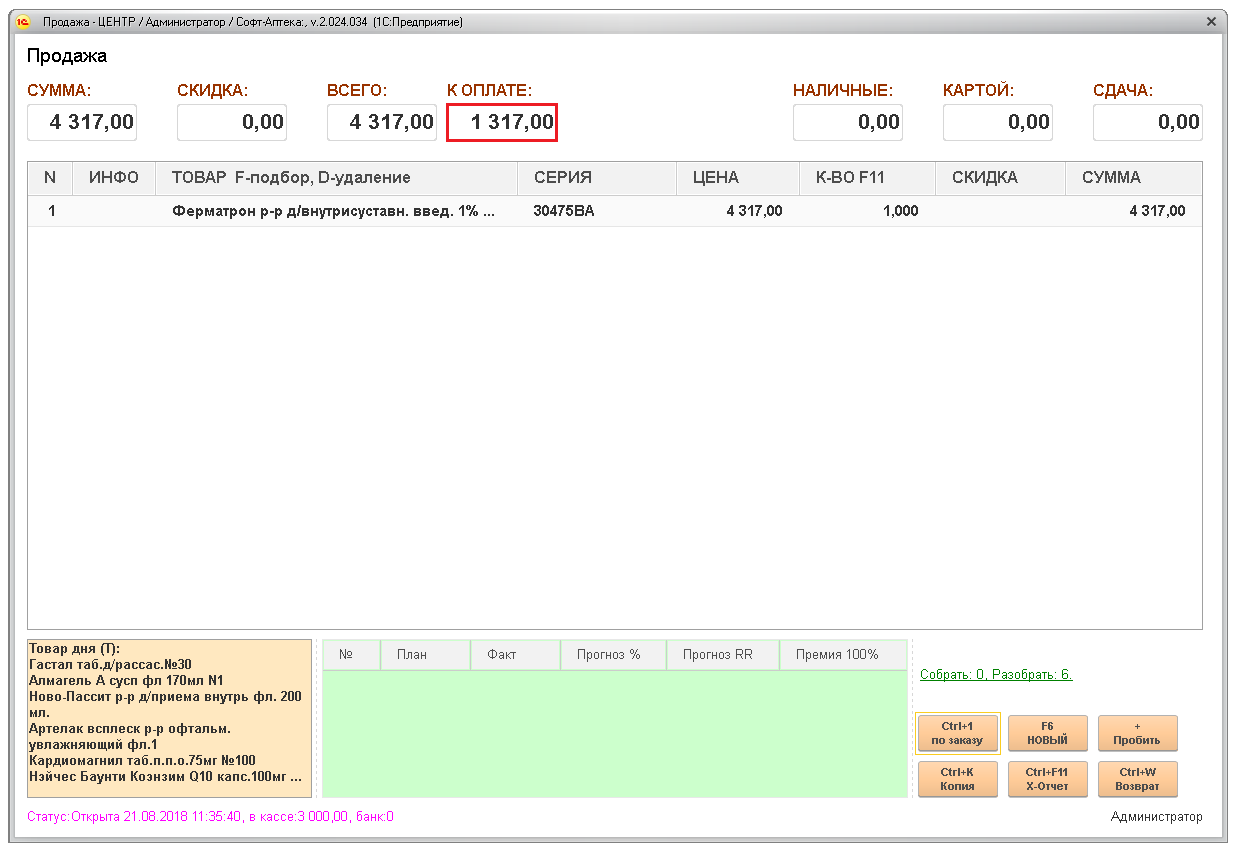Screen dimensions: 1242x848
Task: Open the Ctrl+F11 Х-Отчет button
Action: point(1047,779)
